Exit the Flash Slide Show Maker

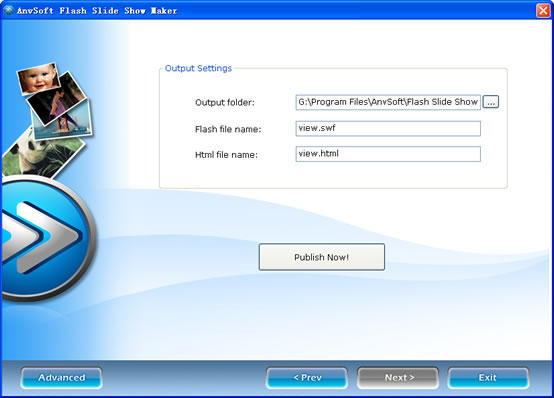coord(488,377)
